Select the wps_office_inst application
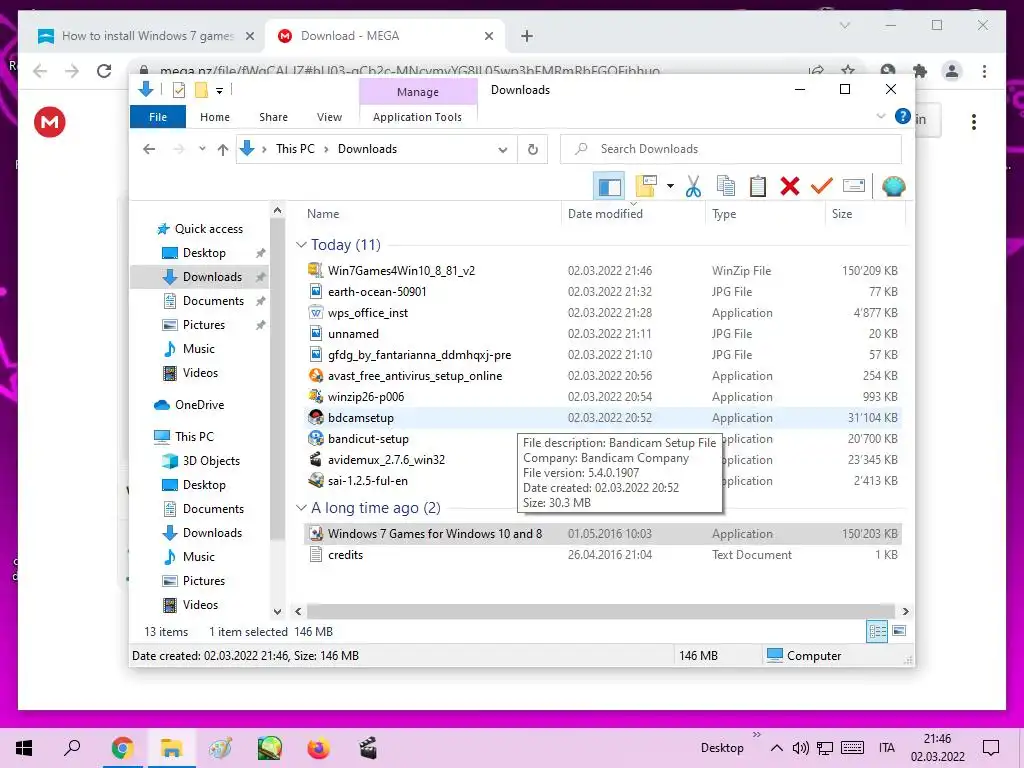1024x768 pixels. (603, 313)
